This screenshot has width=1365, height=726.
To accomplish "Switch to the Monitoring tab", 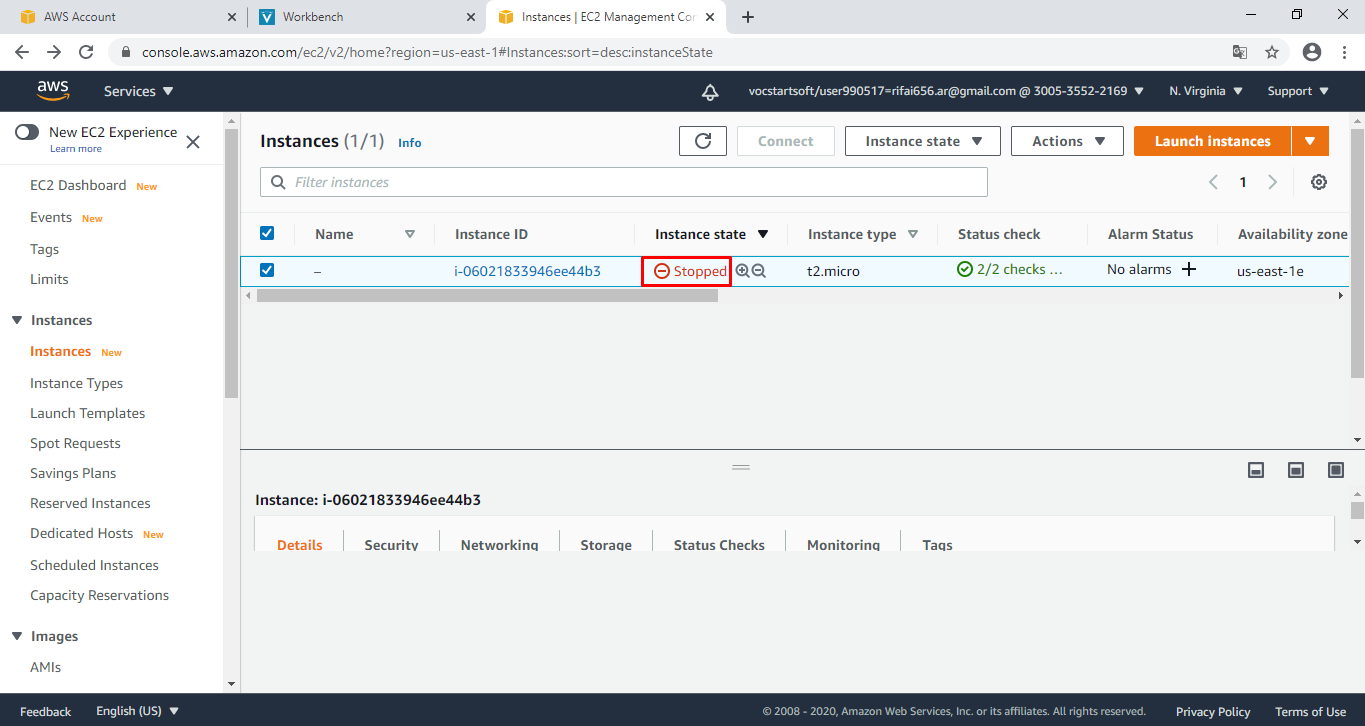I will [x=843, y=545].
